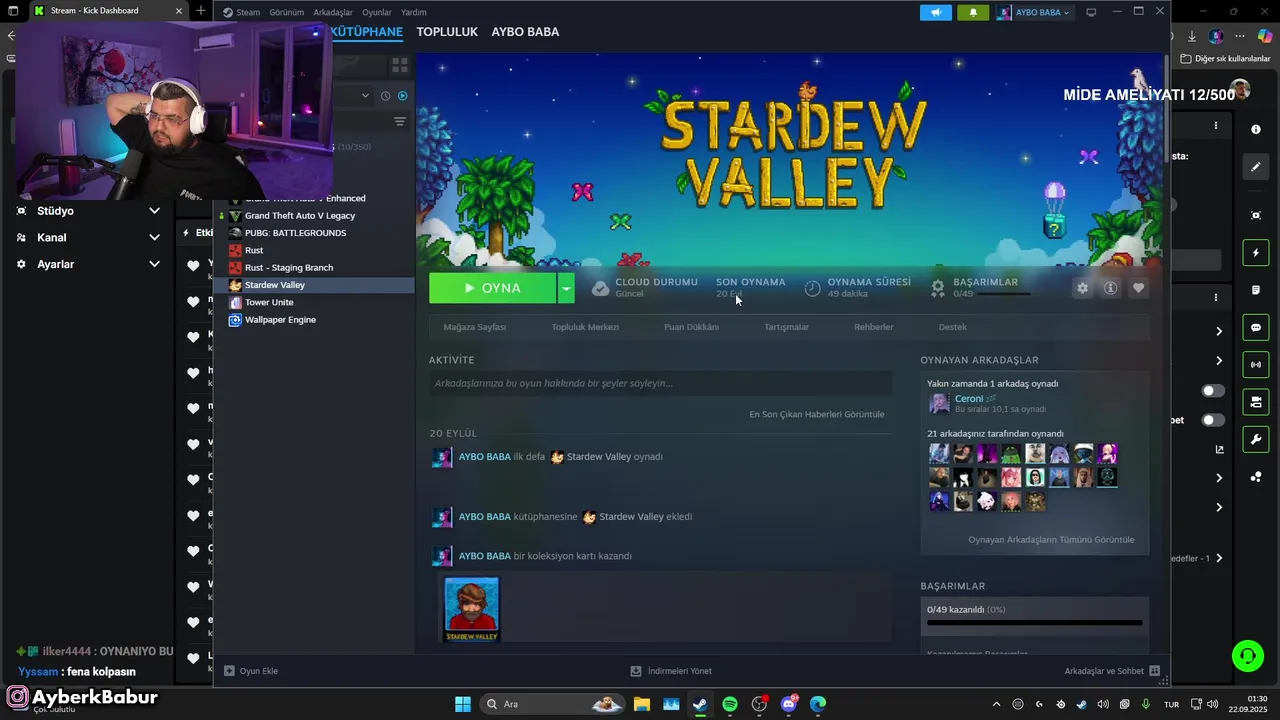Open 'İndirmeleri Yönet' downloads manager

(671, 671)
